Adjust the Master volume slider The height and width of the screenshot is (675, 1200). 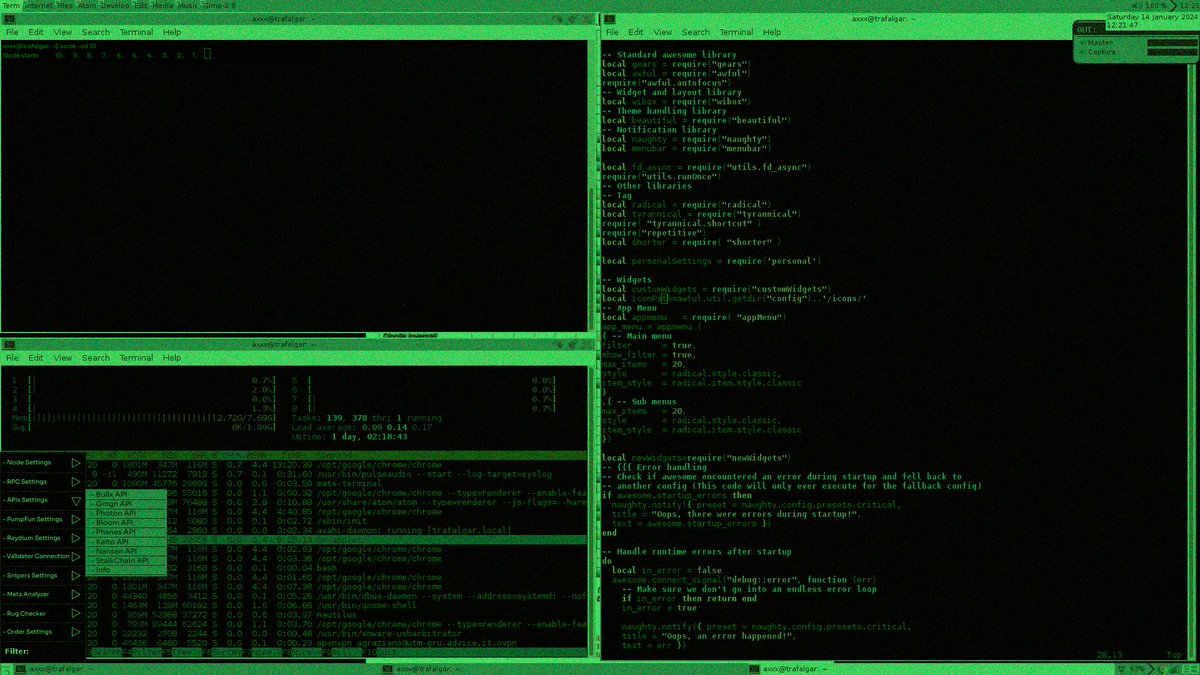pos(1171,42)
